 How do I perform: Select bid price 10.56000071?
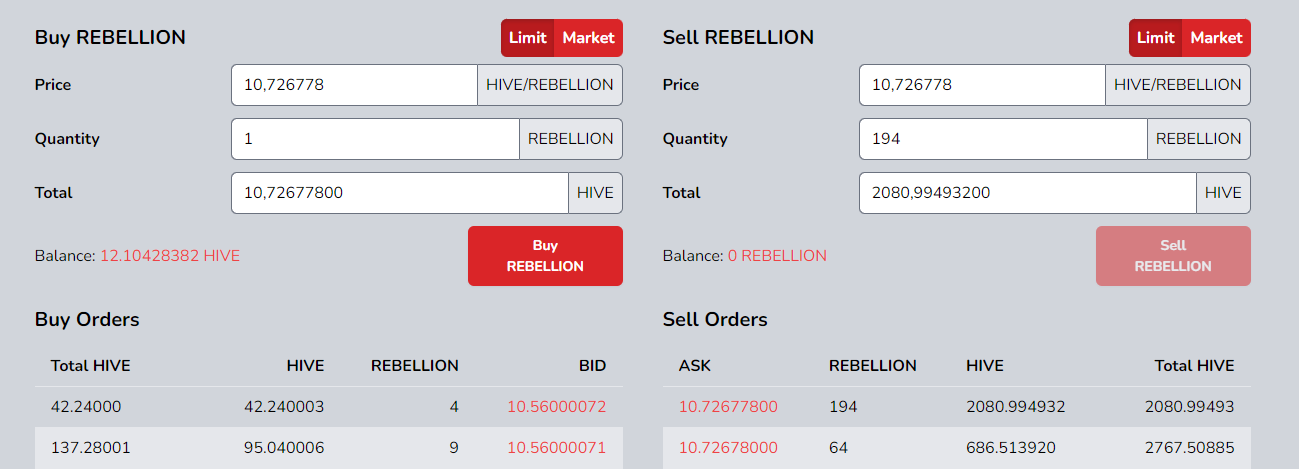[556, 448]
